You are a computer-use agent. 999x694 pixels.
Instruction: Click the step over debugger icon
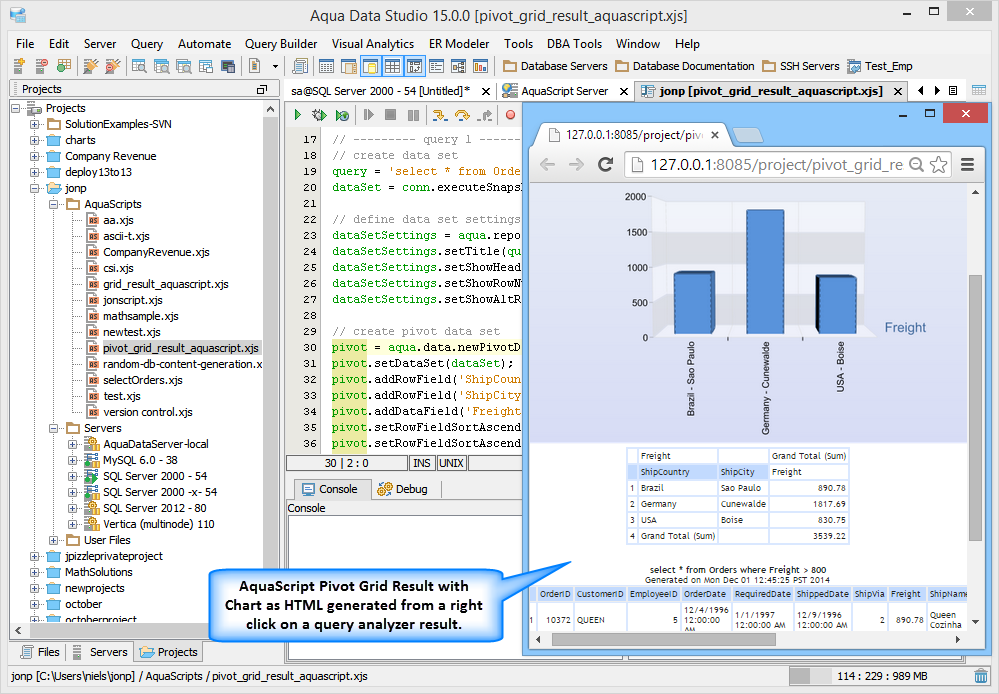(x=462, y=115)
